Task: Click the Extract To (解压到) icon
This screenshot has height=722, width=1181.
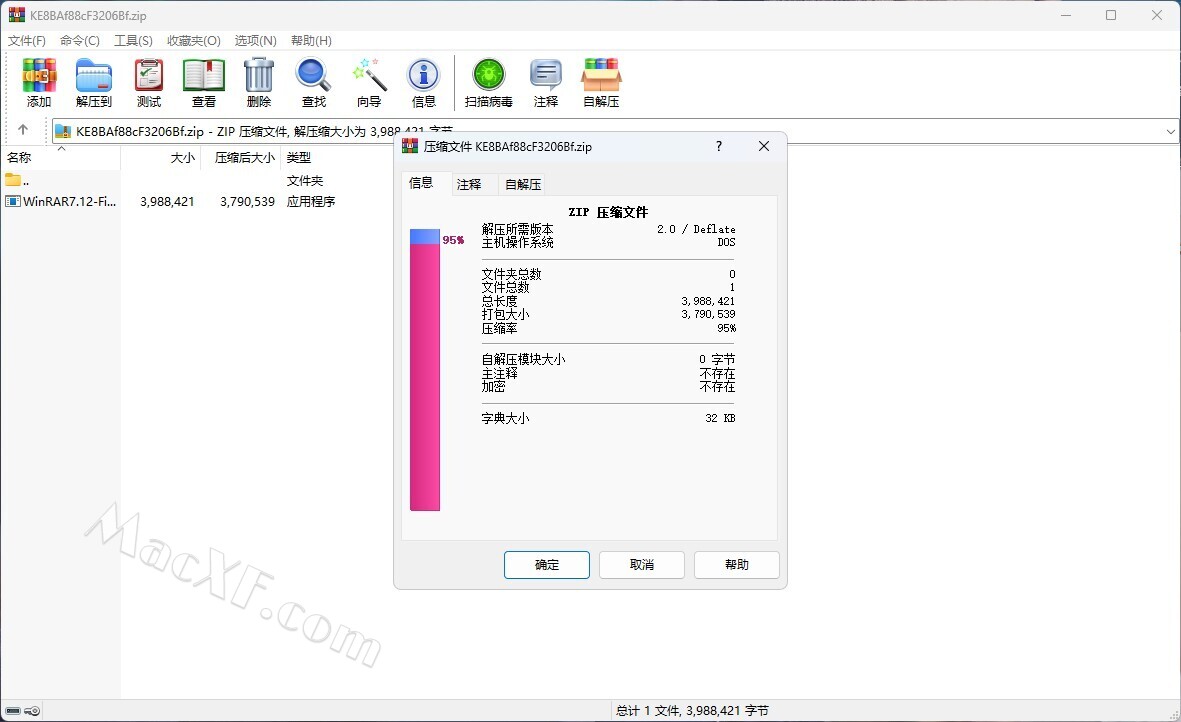Action: pyautogui.click(x=93, y=75)
